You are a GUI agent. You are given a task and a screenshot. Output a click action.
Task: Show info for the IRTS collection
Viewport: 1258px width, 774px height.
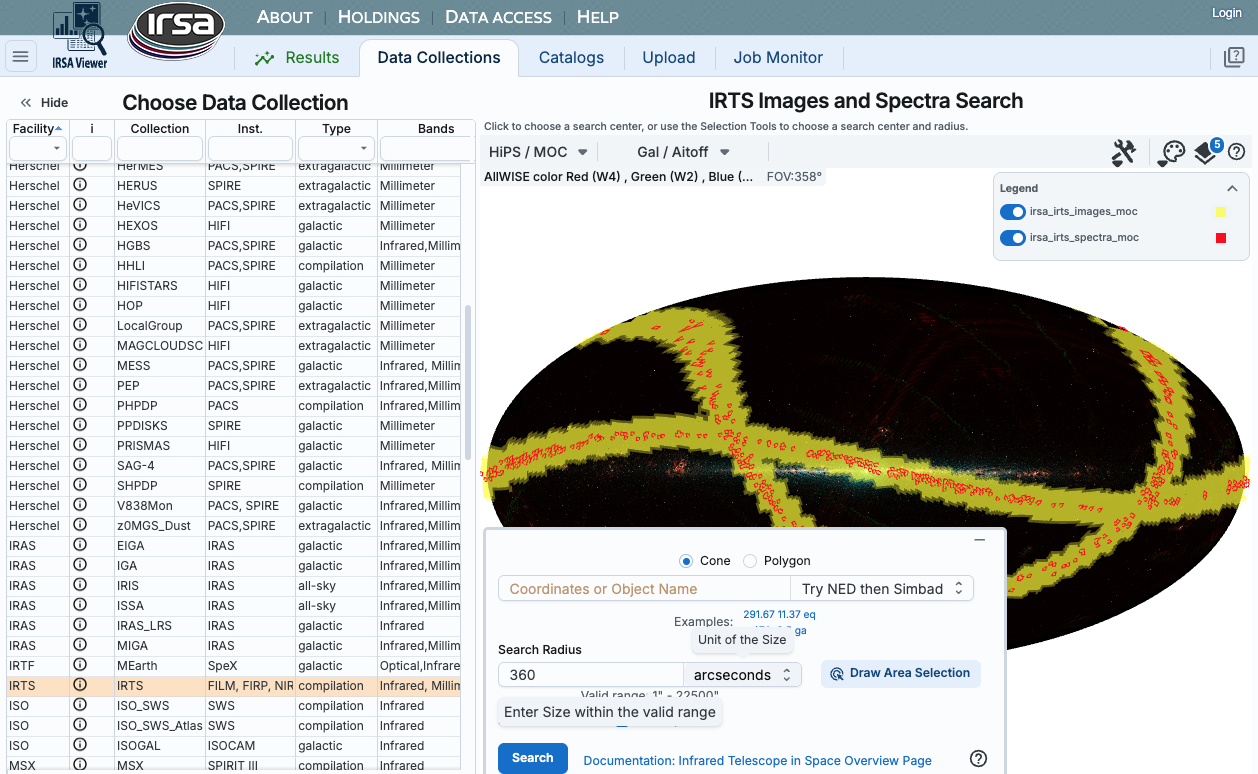pos(80,685)
